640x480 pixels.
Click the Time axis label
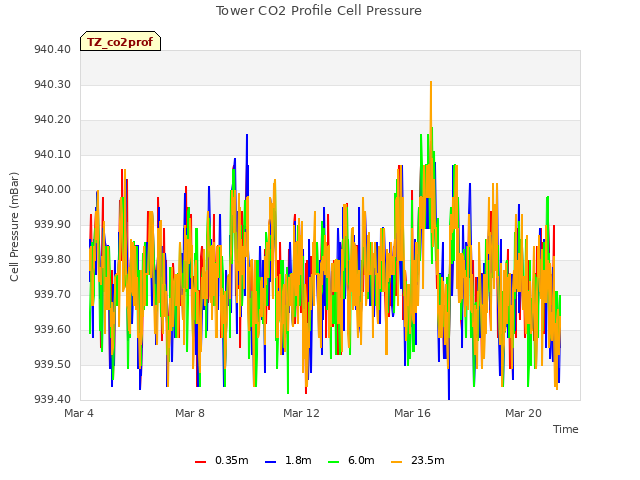coord(566,429)
